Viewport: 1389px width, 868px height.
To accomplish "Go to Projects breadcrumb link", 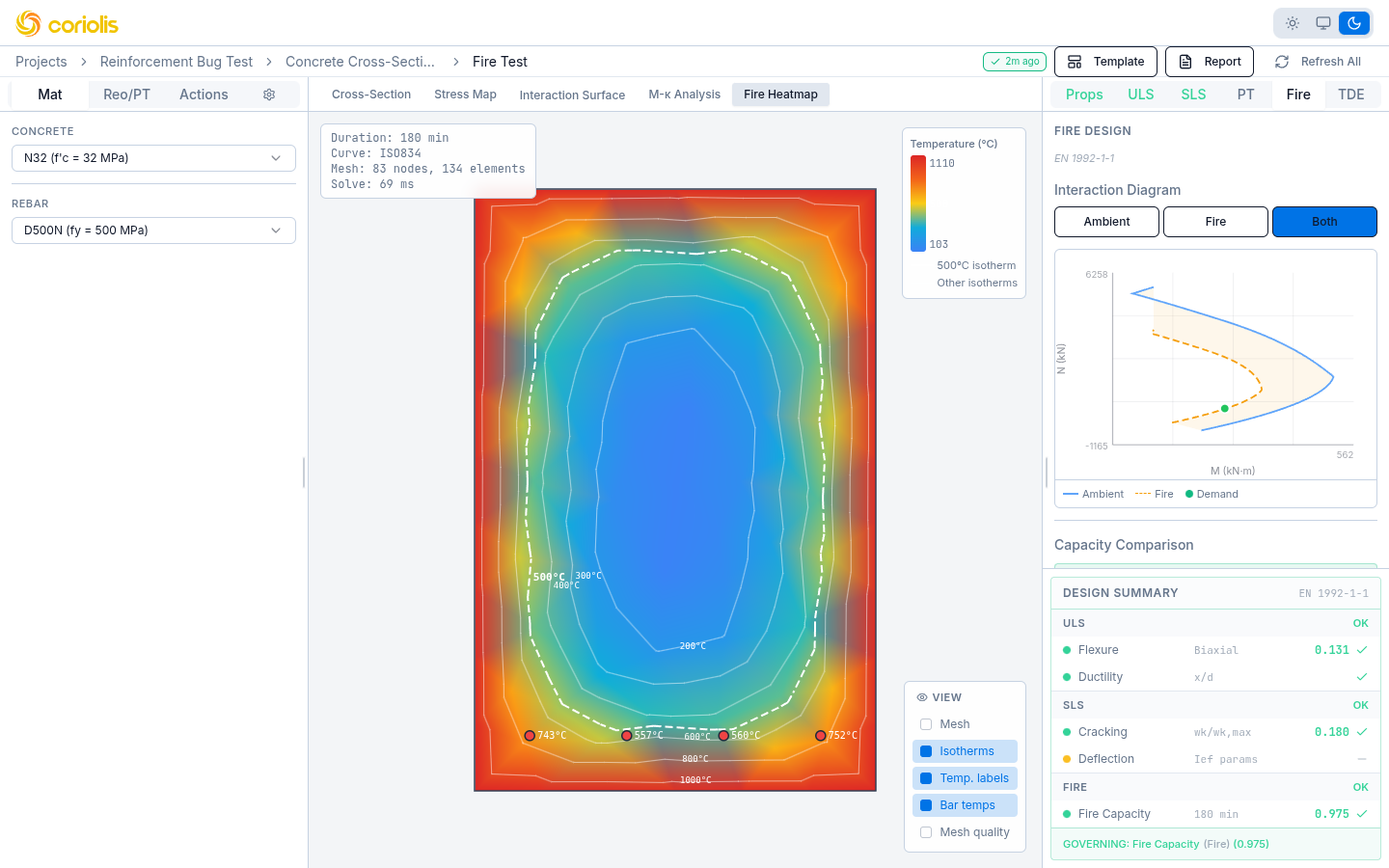I will click(x=41, y=62).
